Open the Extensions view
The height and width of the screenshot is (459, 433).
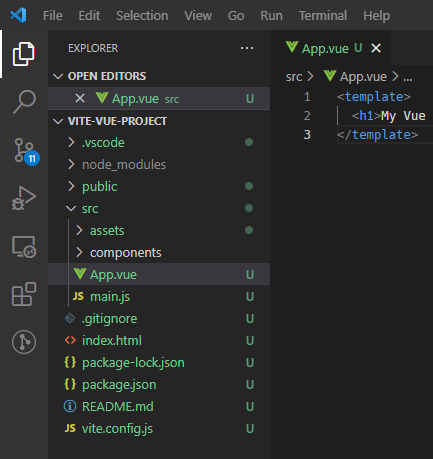(x=24, y=294)
